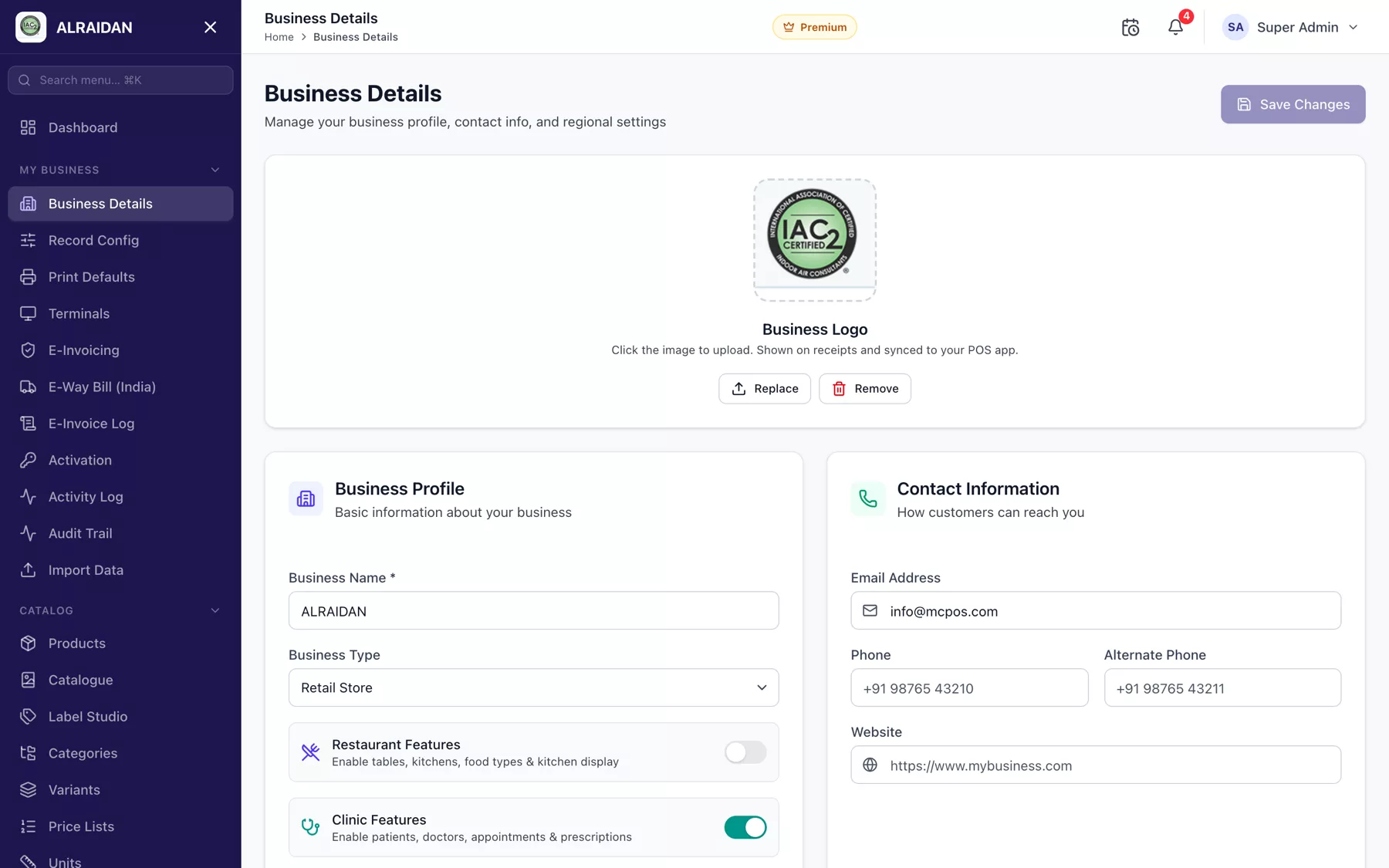Open E-Way Bill (India) truck icon
Image resolution: width=1389 pixels, height=868 pixels.
(x=29, y=387)
